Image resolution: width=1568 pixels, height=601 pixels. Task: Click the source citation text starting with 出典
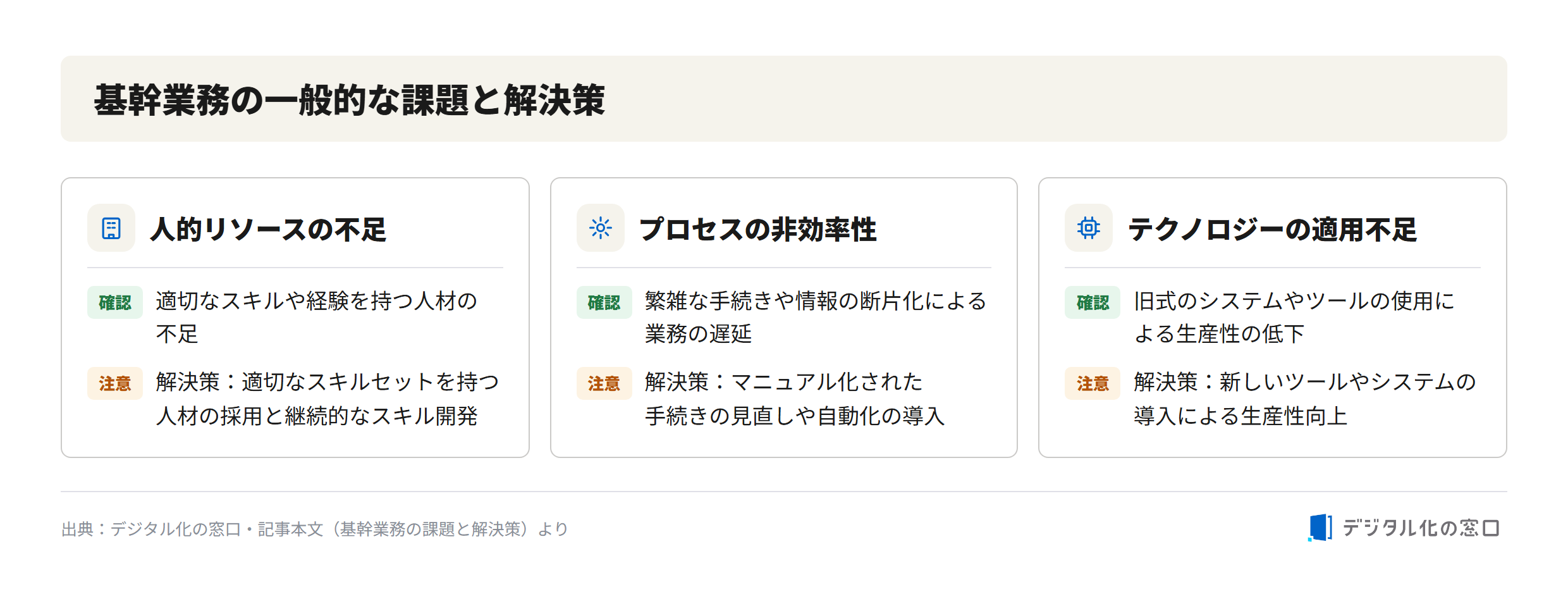point(315,529)
